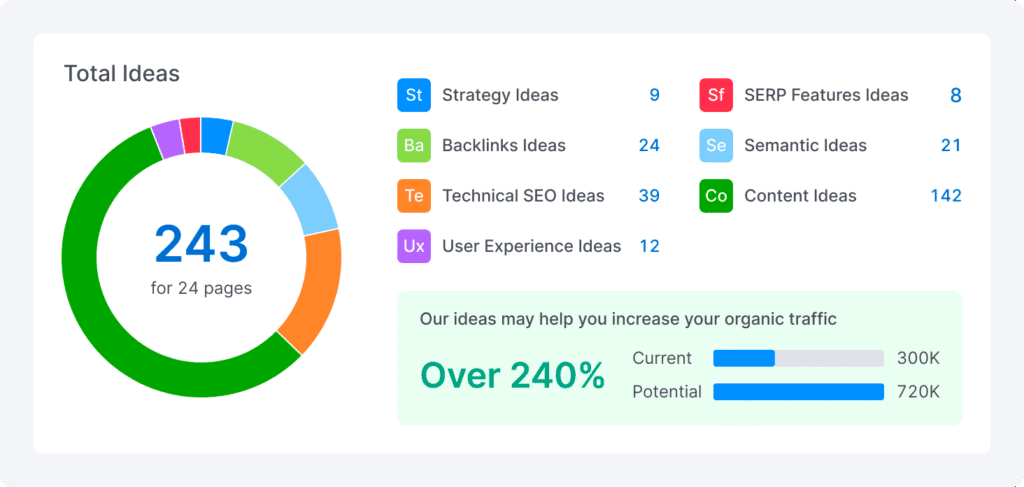Click the SERP Features Ideas label

click(x=826, y=95)
